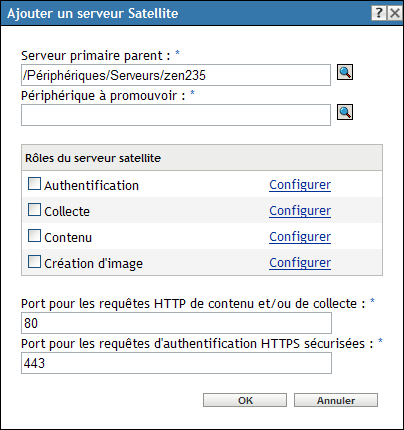Open the help question mark icon

point(379,13)
